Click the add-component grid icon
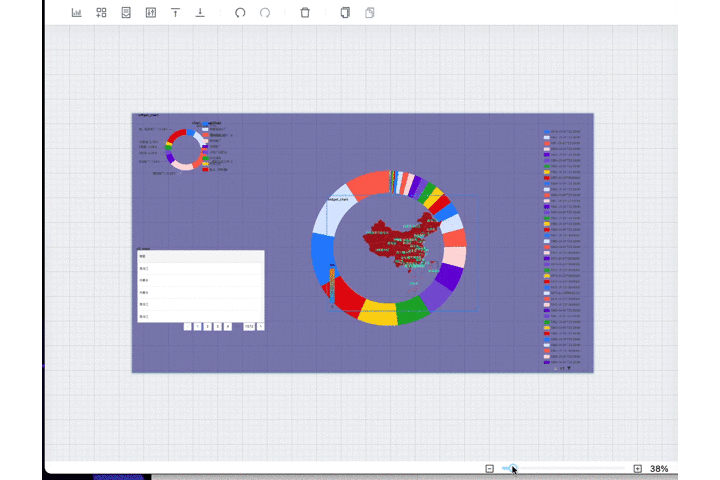Image resolution: width=720 pixels, height=480 pixels. 101,13
